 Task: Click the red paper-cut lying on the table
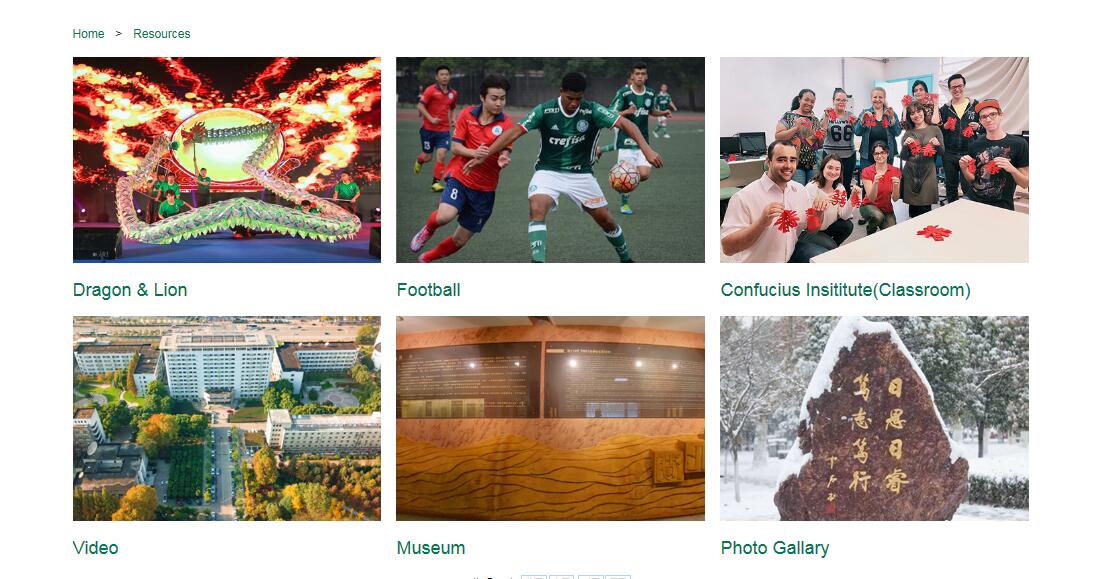coord(933,233)
